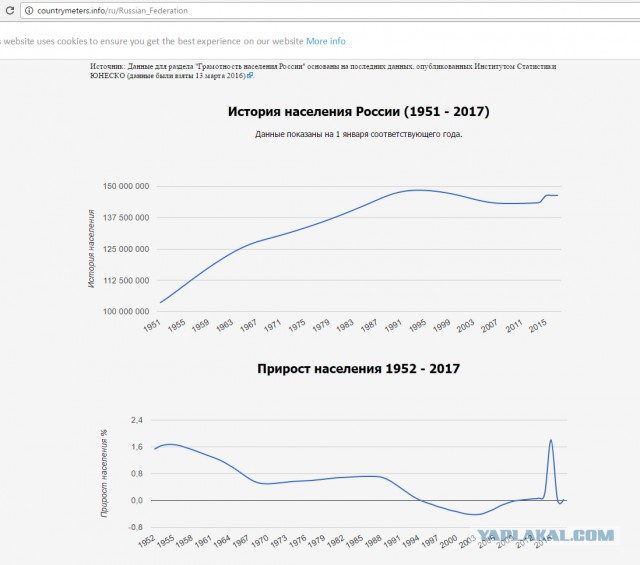The image size is (640, 565).
Task: Click year label 1951 on population chart
Action: (x=152, y=326)
